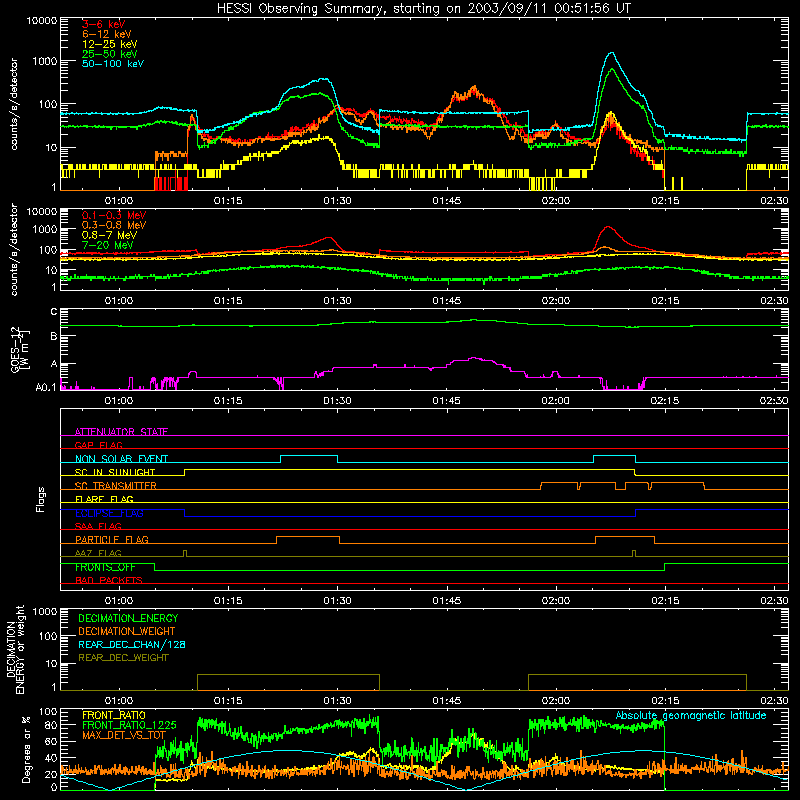Select the 3-6 keV legend label
Viewport: 800px width, 800px height.
point(103,24)
